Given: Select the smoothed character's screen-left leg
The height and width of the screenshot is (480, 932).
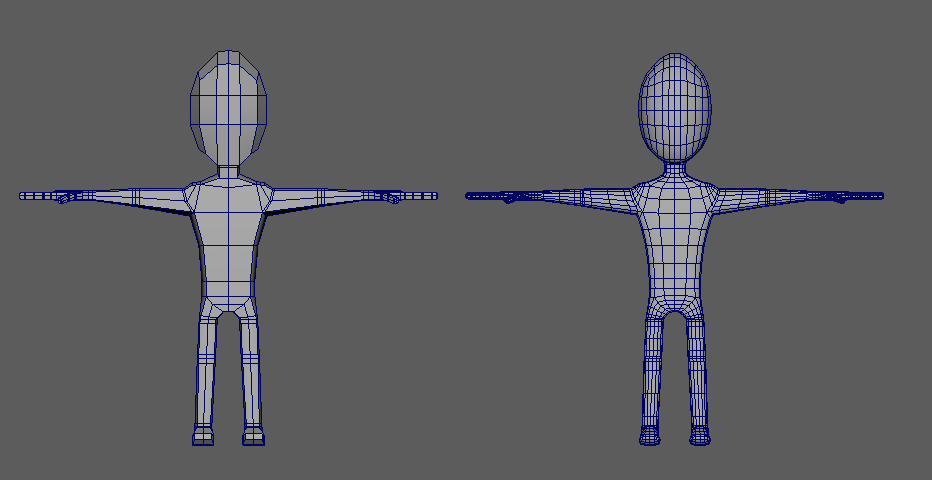Looking at the screenshot, I should coord(652,370).
